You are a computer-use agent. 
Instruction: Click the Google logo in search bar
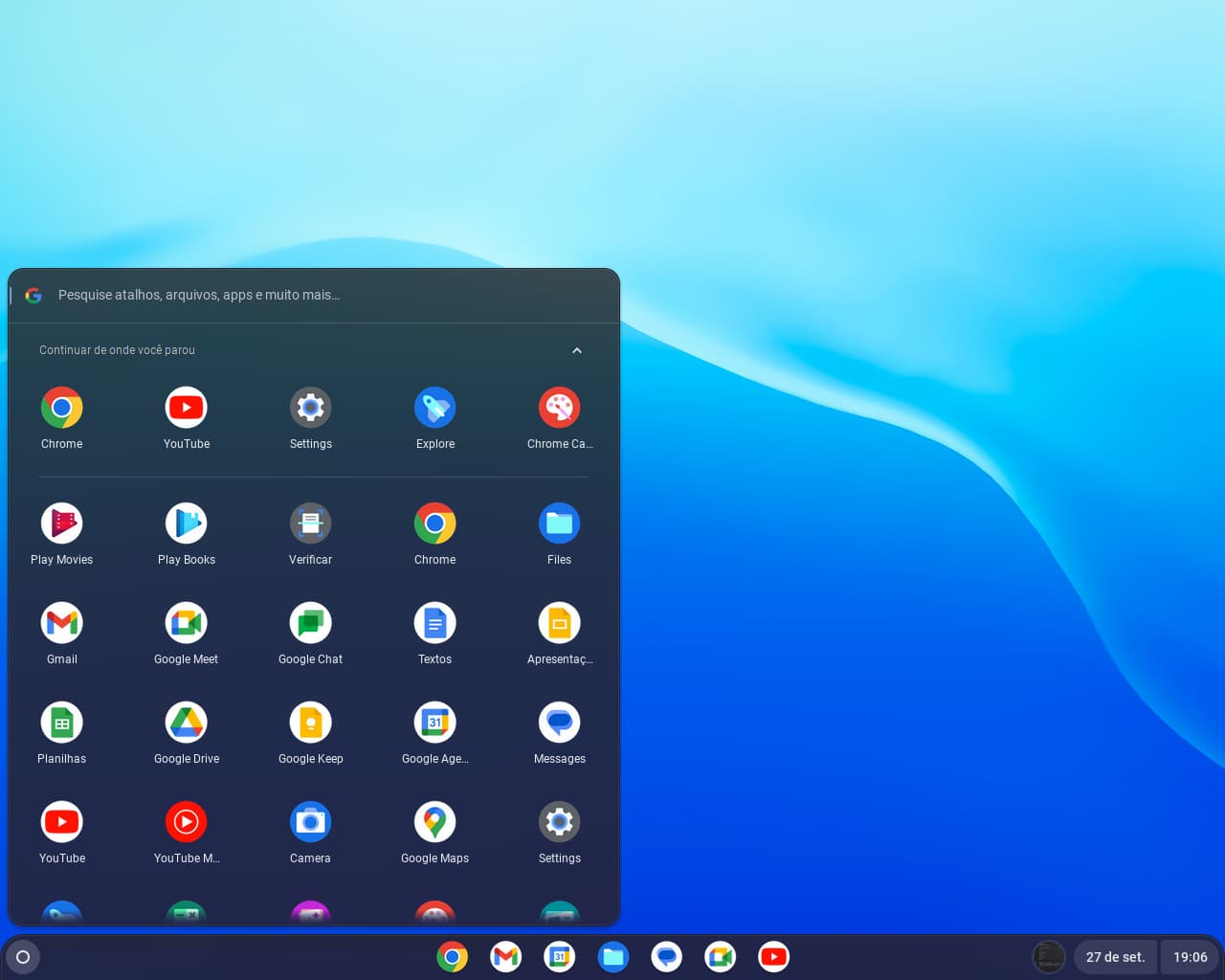33,296
